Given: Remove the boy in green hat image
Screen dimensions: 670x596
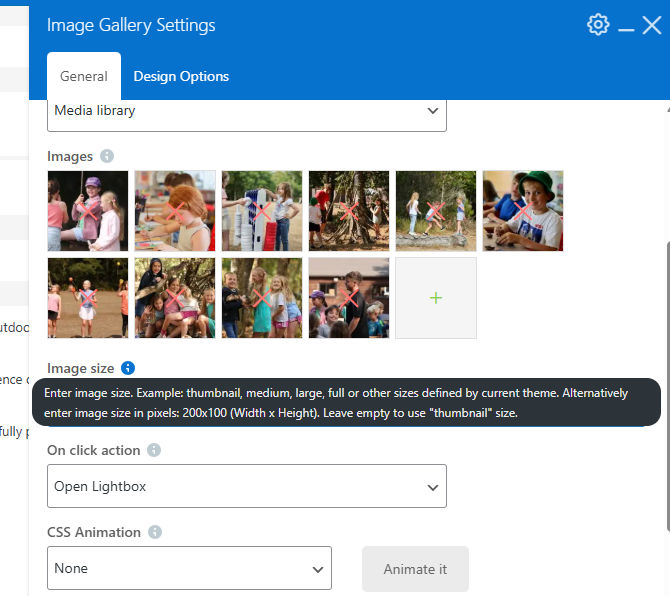Looking at the screenshot, I should (x=523, y=211).
